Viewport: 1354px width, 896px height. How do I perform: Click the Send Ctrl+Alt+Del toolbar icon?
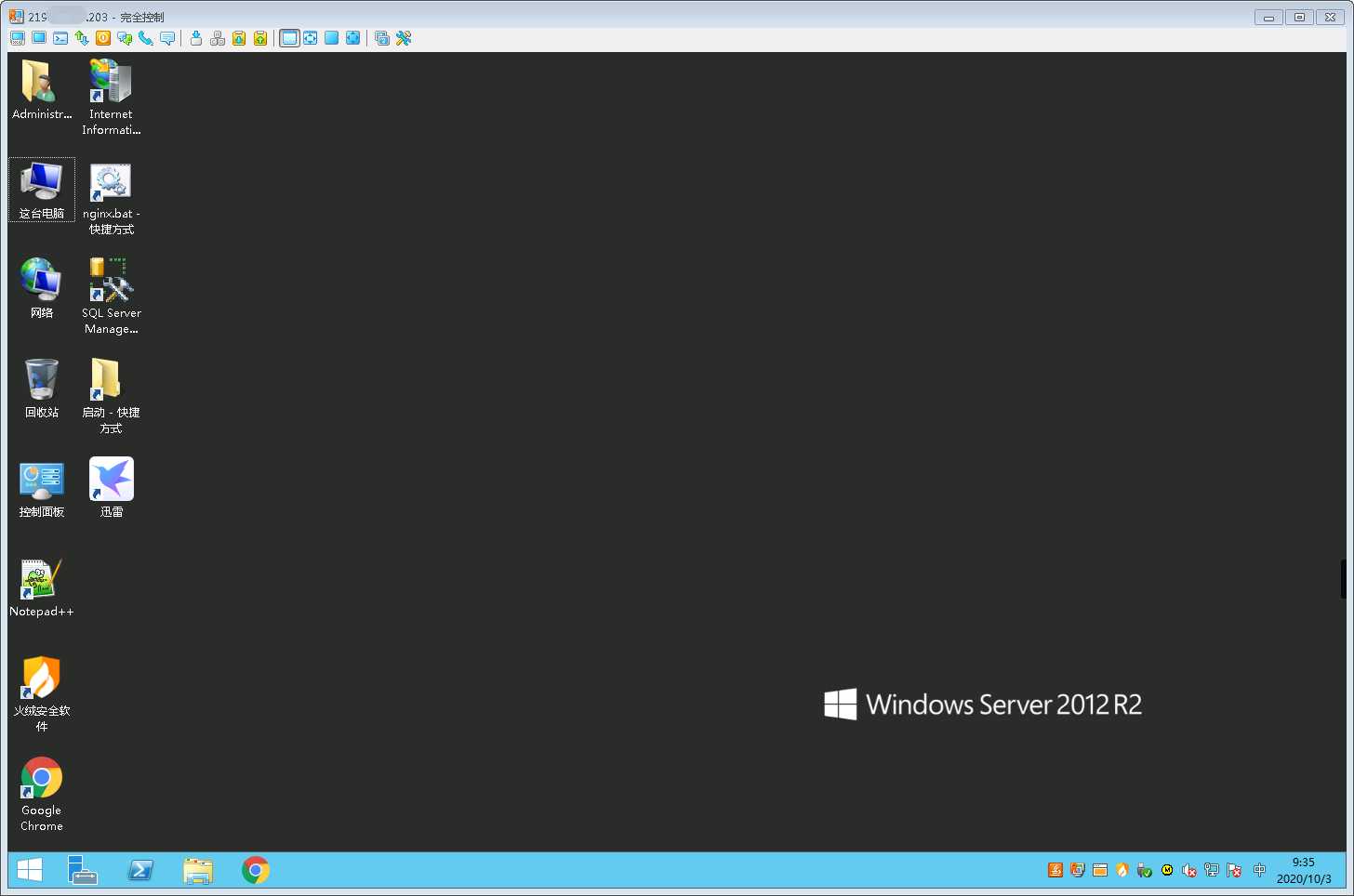tap(196, 38)
